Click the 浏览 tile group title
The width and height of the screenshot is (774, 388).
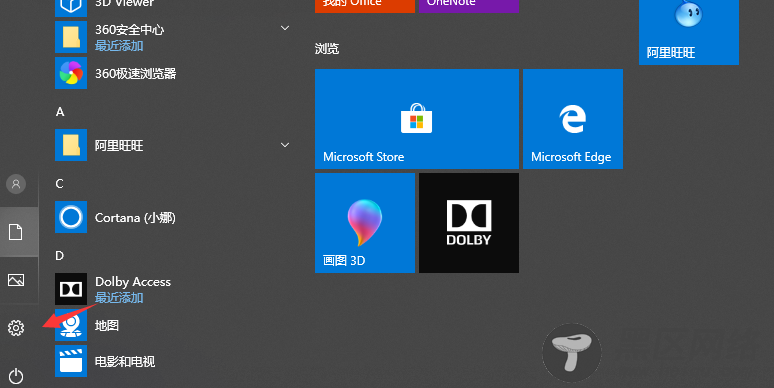point(327,48)
